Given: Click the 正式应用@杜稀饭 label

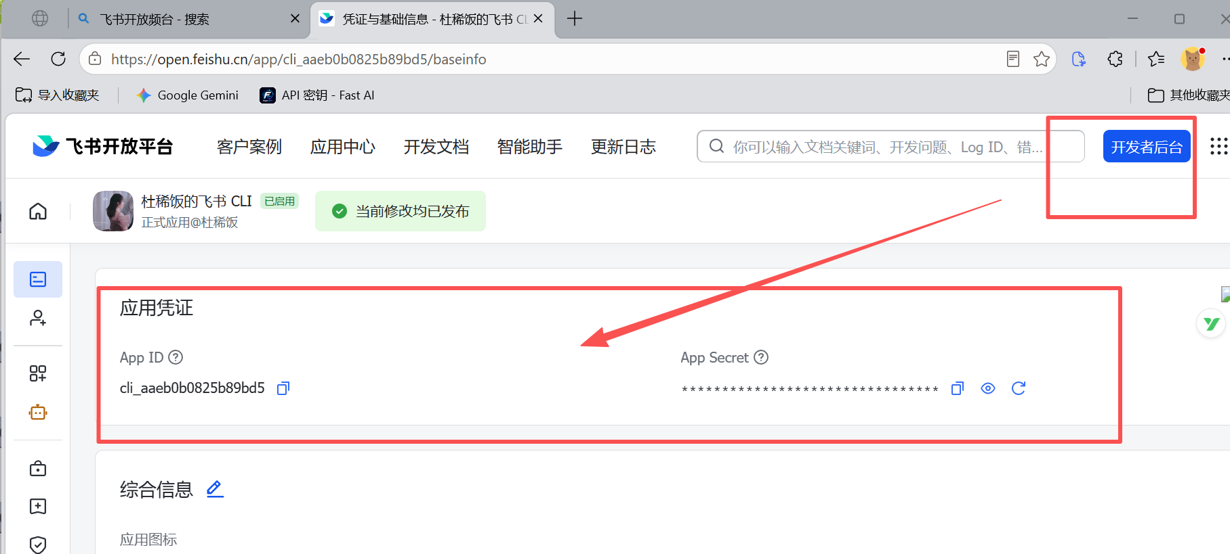Looking at the screenshot, I should [189, 222].
